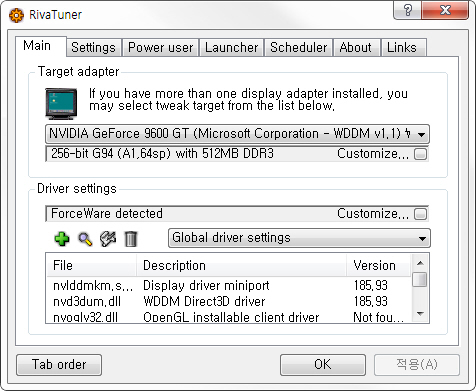This screenshot has width=476, height=391.
Task: Click the RivaTuner gear icon in the title bar
Action: point(16,15)
